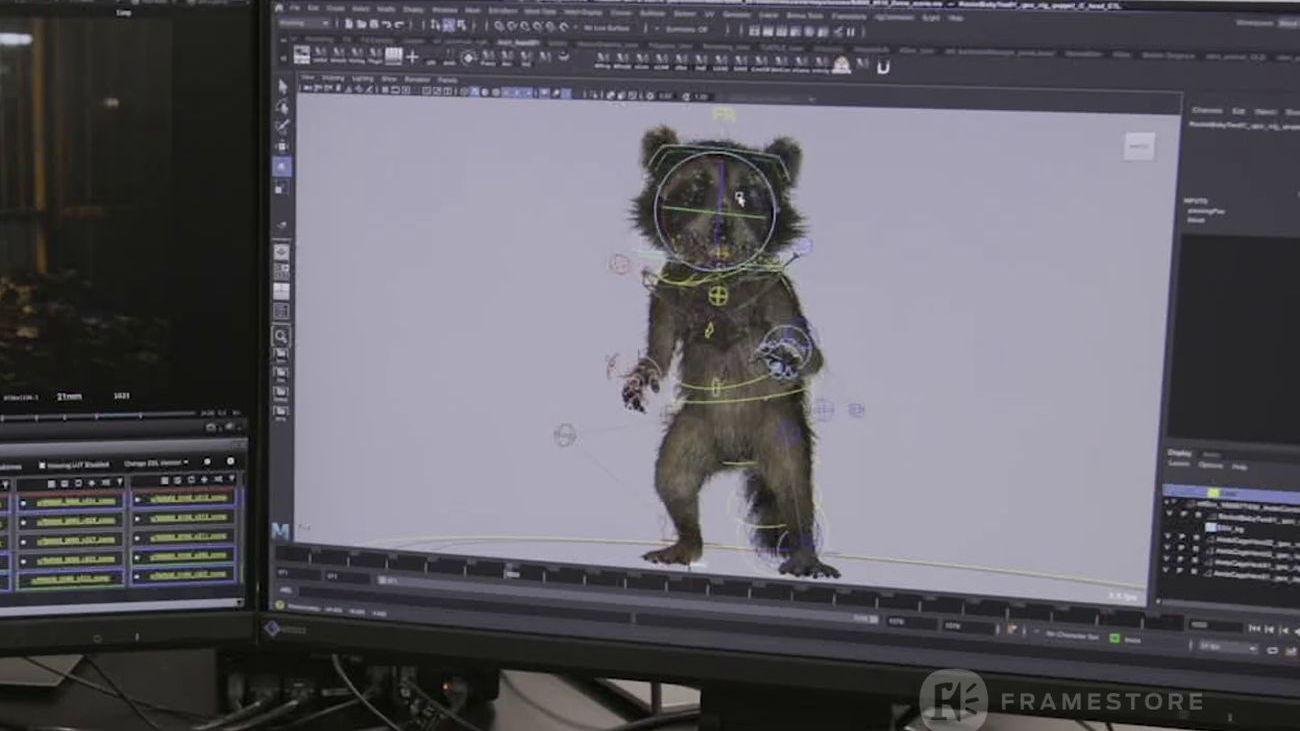Click the playback end frame field
The width and height of the screenshot is (1300, 731).
point(910,623)
